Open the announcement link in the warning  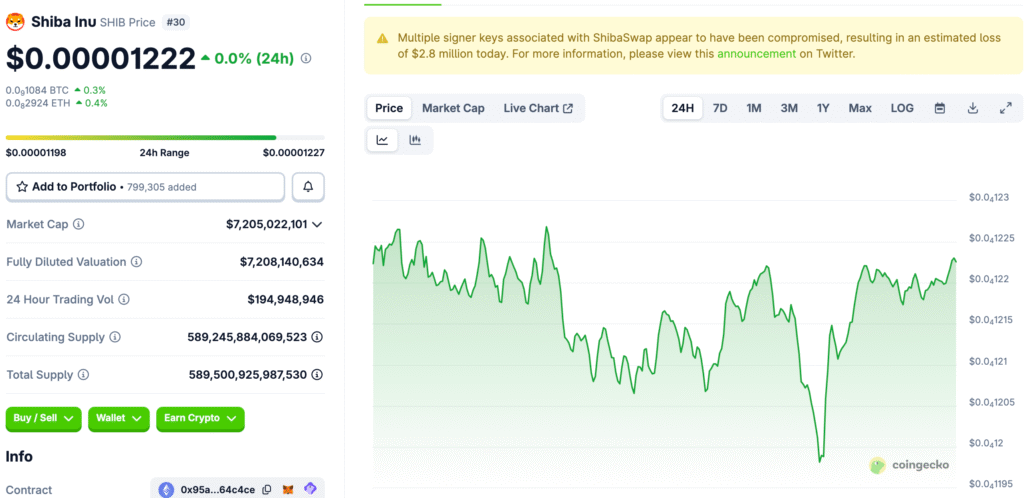(757, 54)
